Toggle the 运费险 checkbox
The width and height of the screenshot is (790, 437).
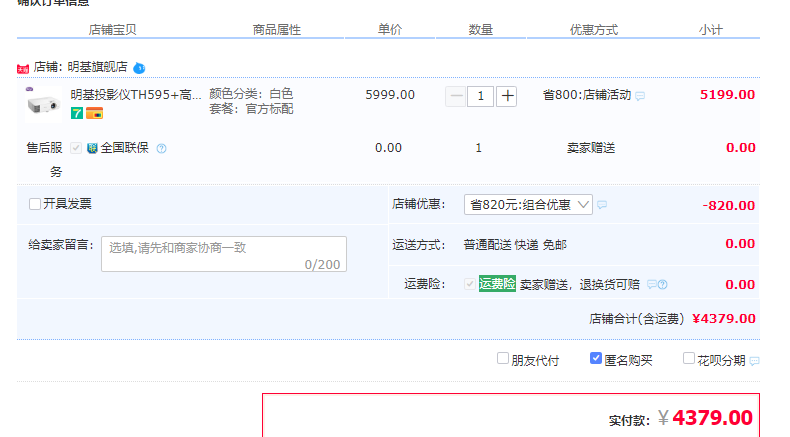coord(469,284)
